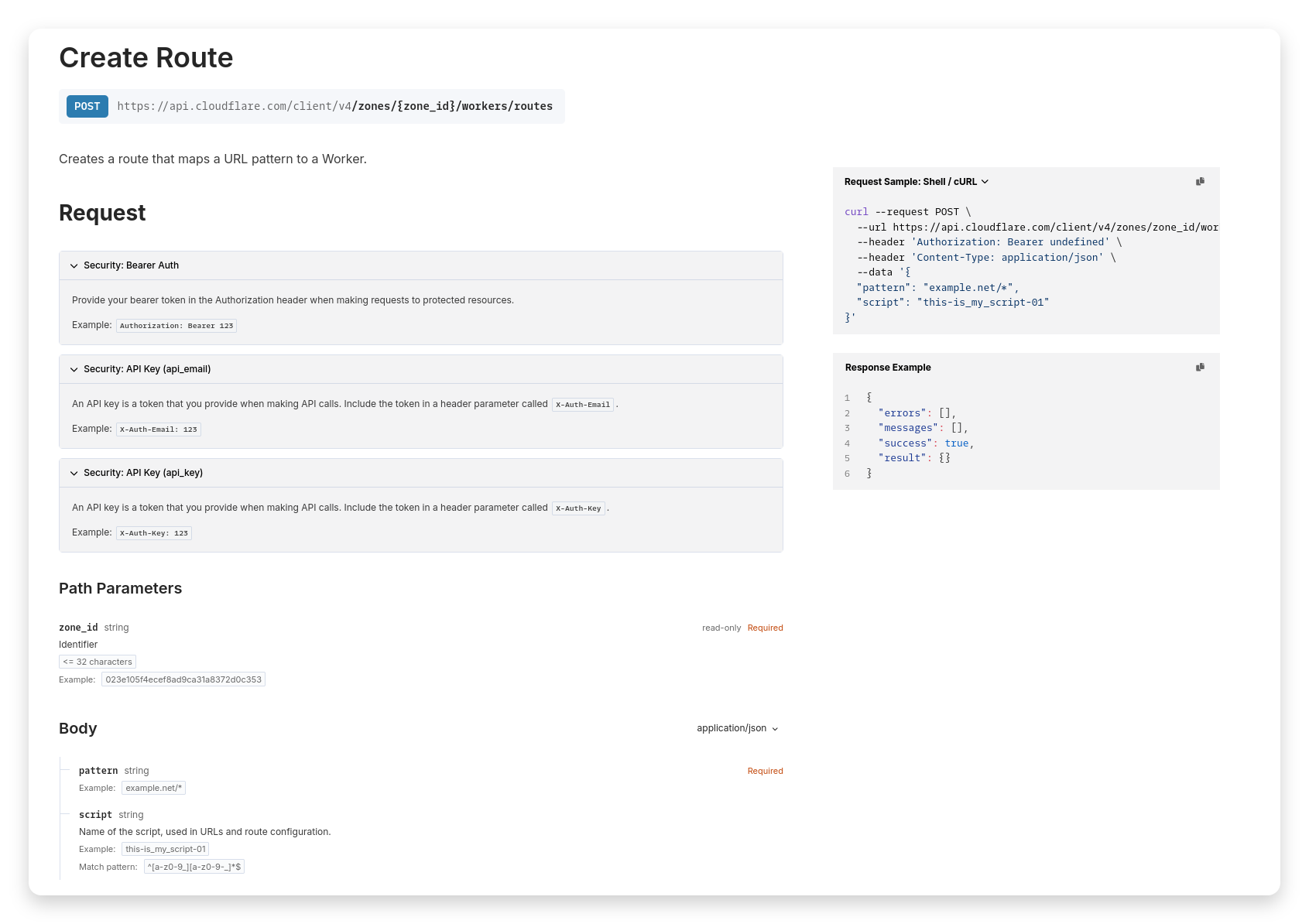Click the Authorization header line in cURL sample

(x=989, y=242)
